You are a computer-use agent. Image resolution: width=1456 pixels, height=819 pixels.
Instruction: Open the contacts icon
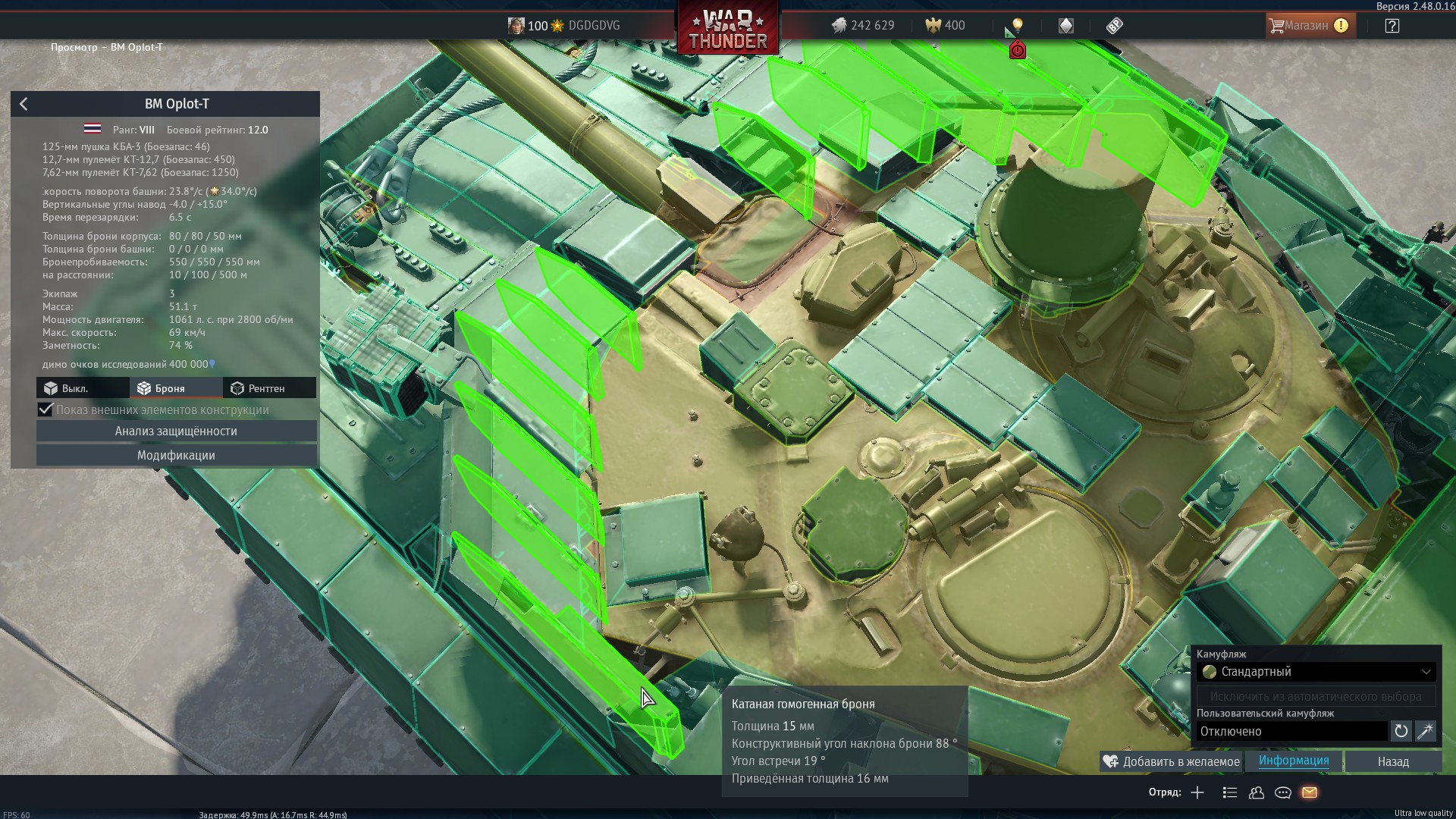[1257, 792]
